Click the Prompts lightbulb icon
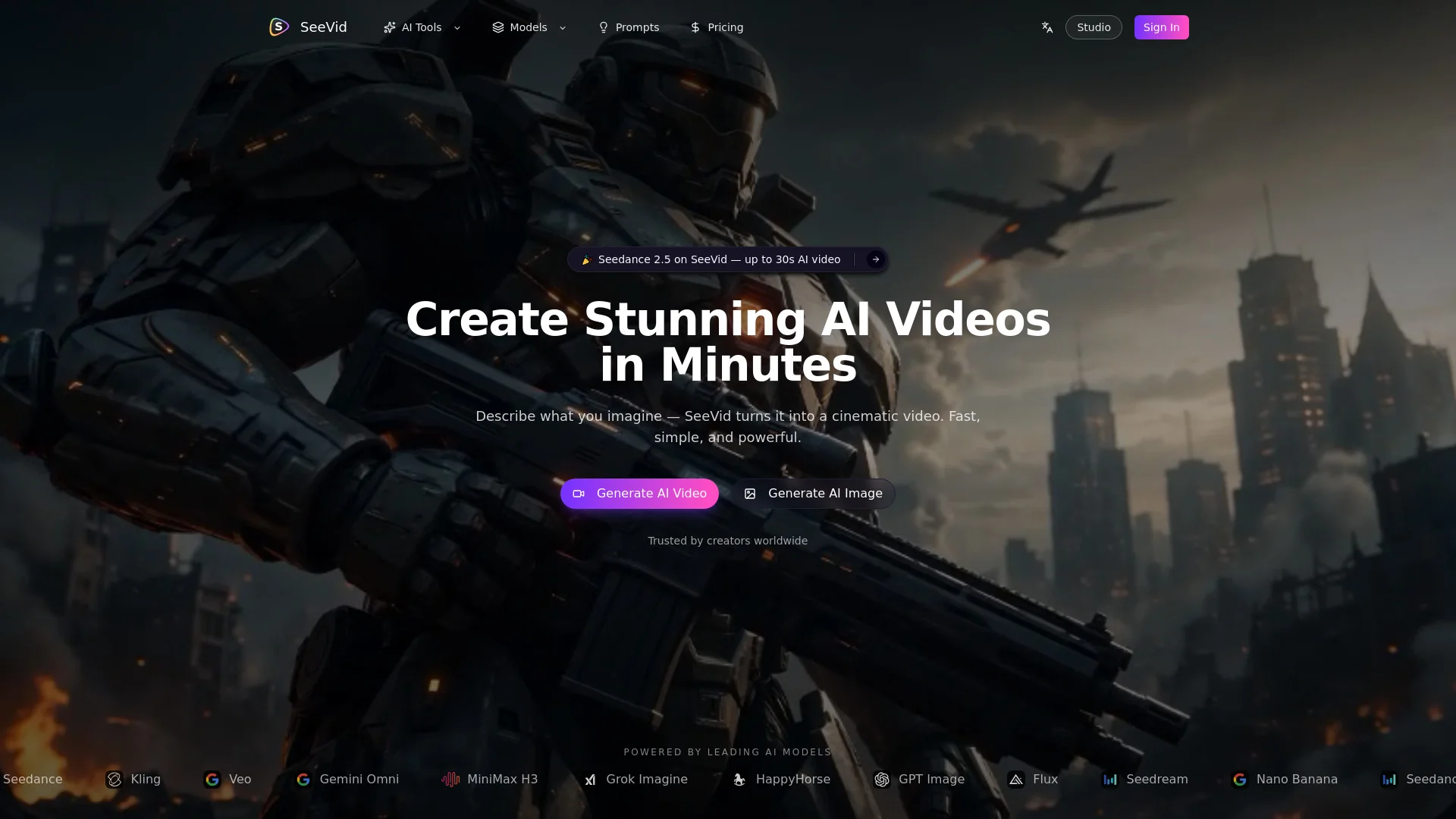1456x819 pixels. [x=604, y=27]
